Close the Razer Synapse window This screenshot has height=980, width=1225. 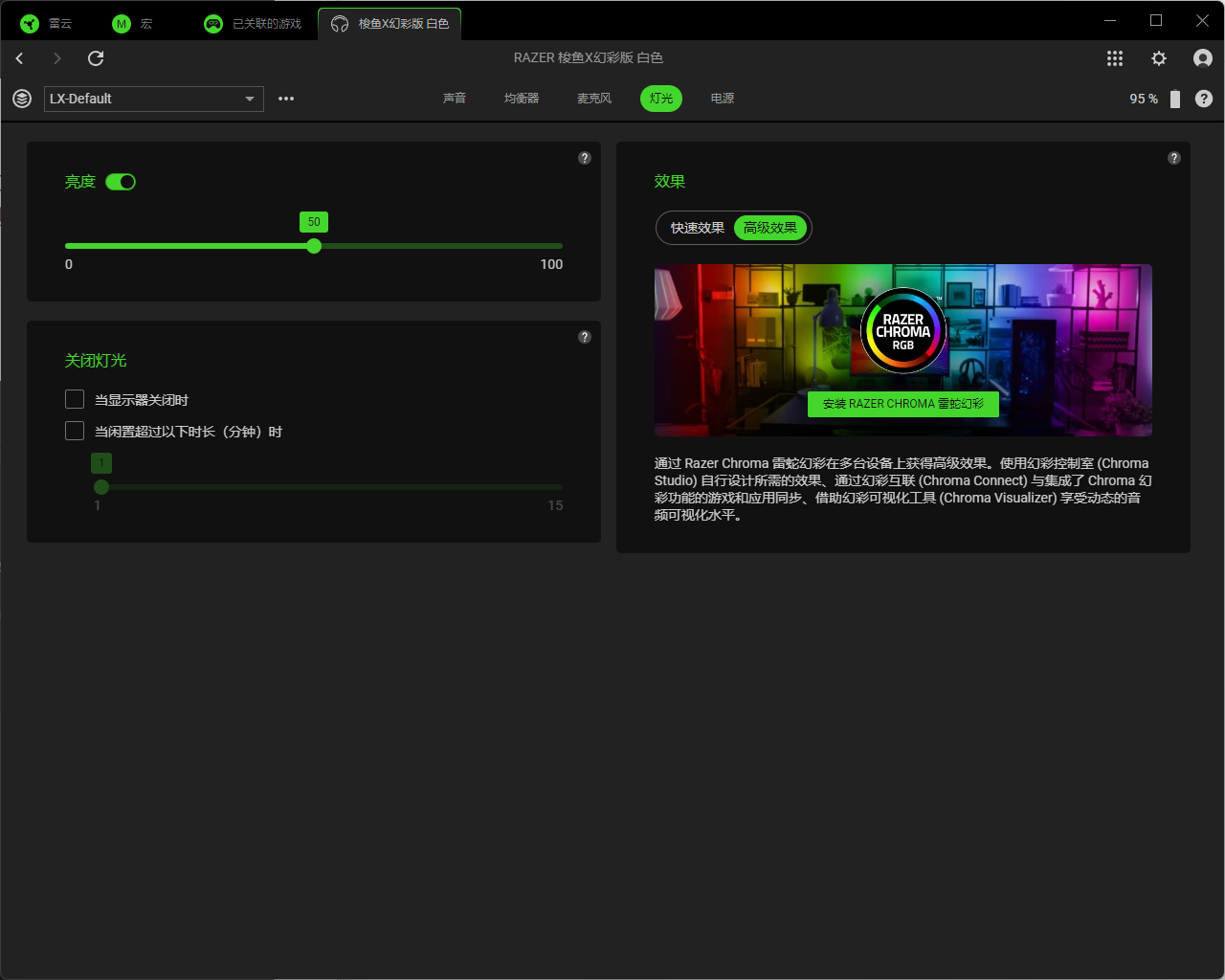click(1202, 20)
